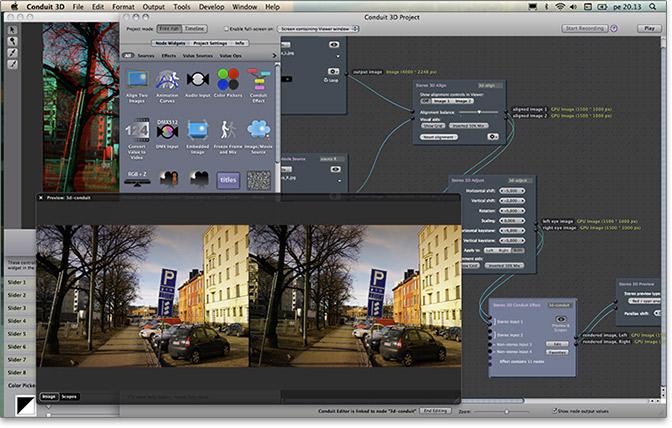The image size is (672, 428).
Task: Open the Format menu
Action: [x=123, y=7]
